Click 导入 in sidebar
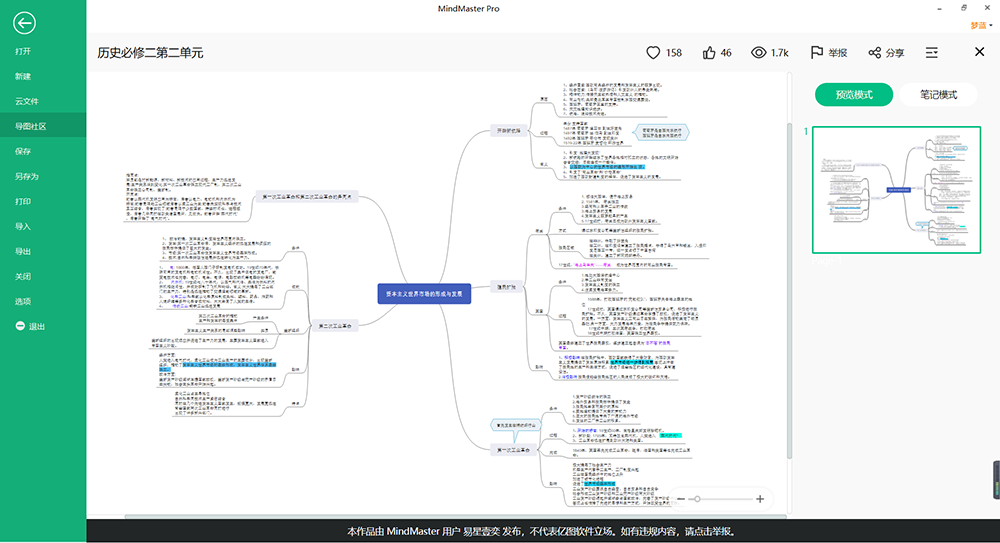 coord(24,226)
